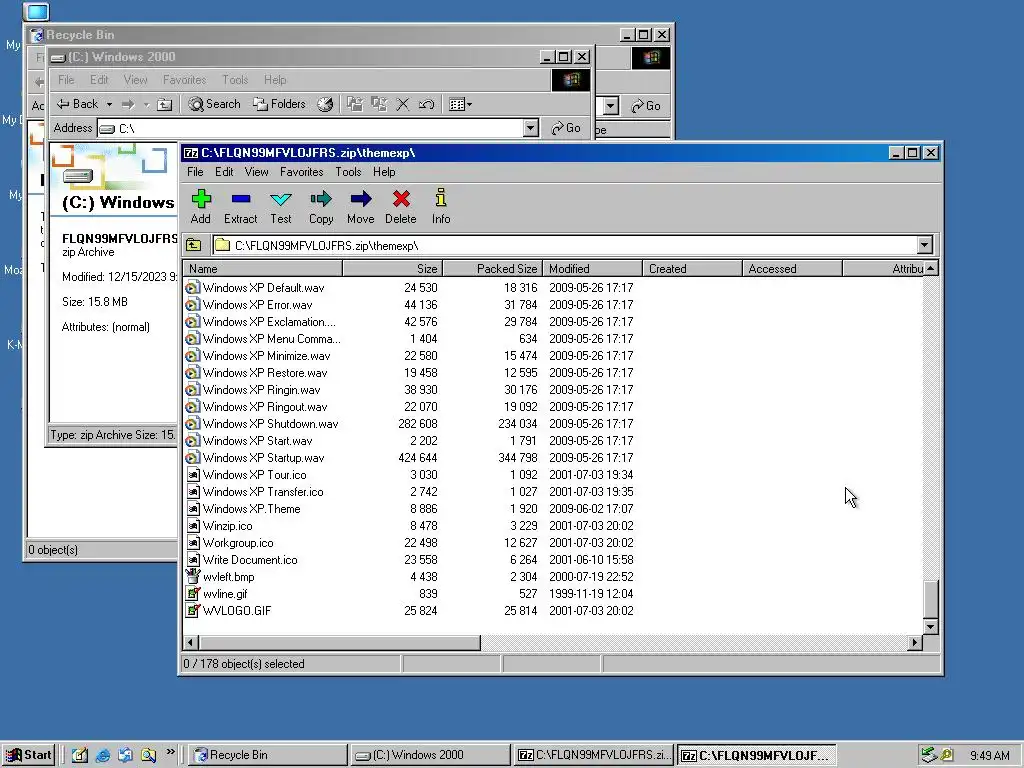Open the Help menu in 7-Zip
The height and width of the screenshot is (768, 1024).
[384, 172]
